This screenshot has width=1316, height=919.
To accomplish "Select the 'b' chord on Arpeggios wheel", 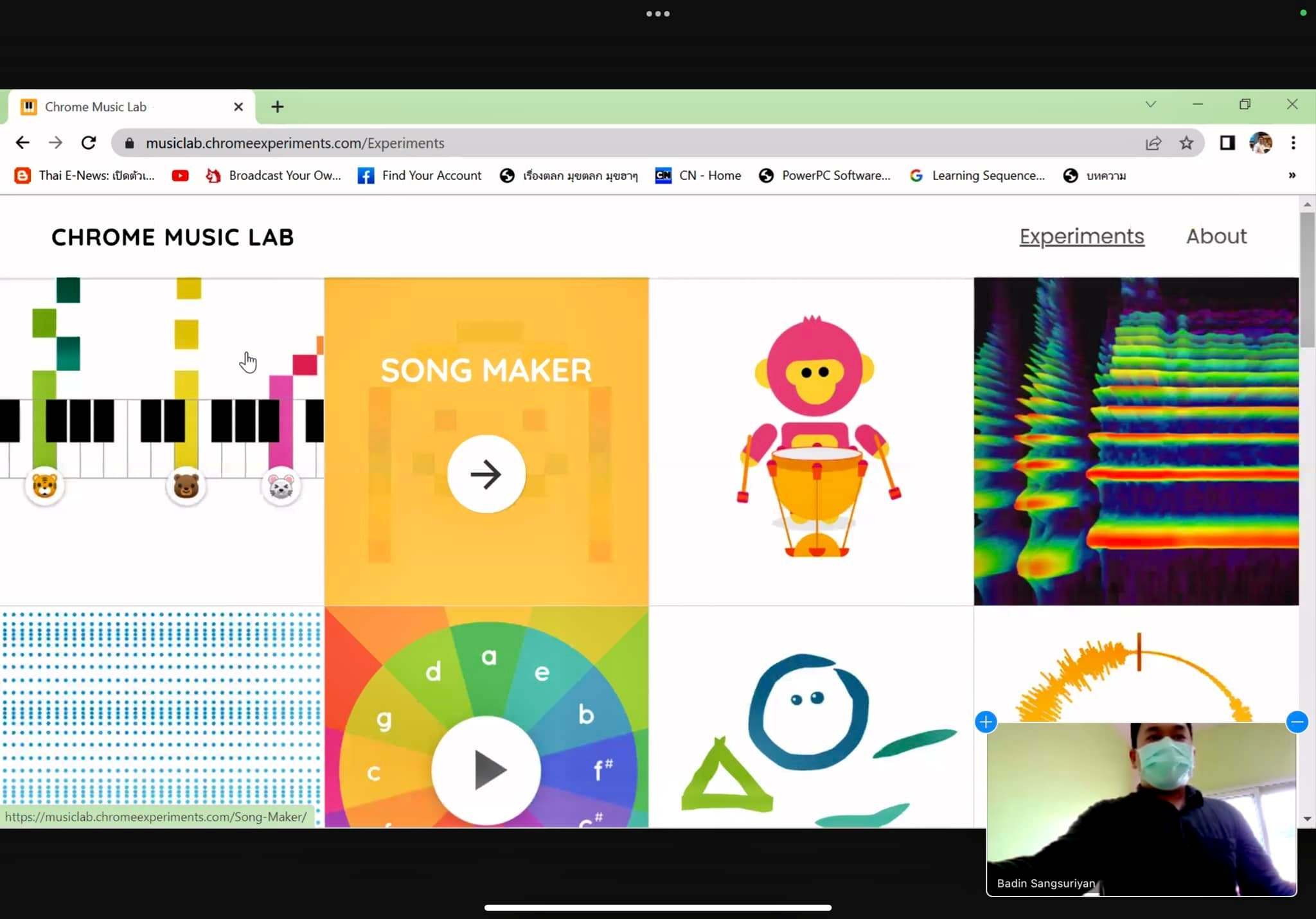I will coord(585,714).
